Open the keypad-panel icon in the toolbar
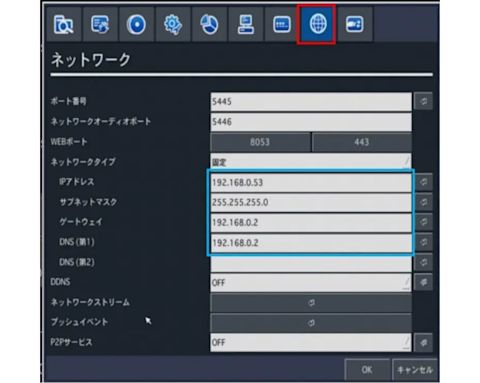 click(x=281, y=24)
